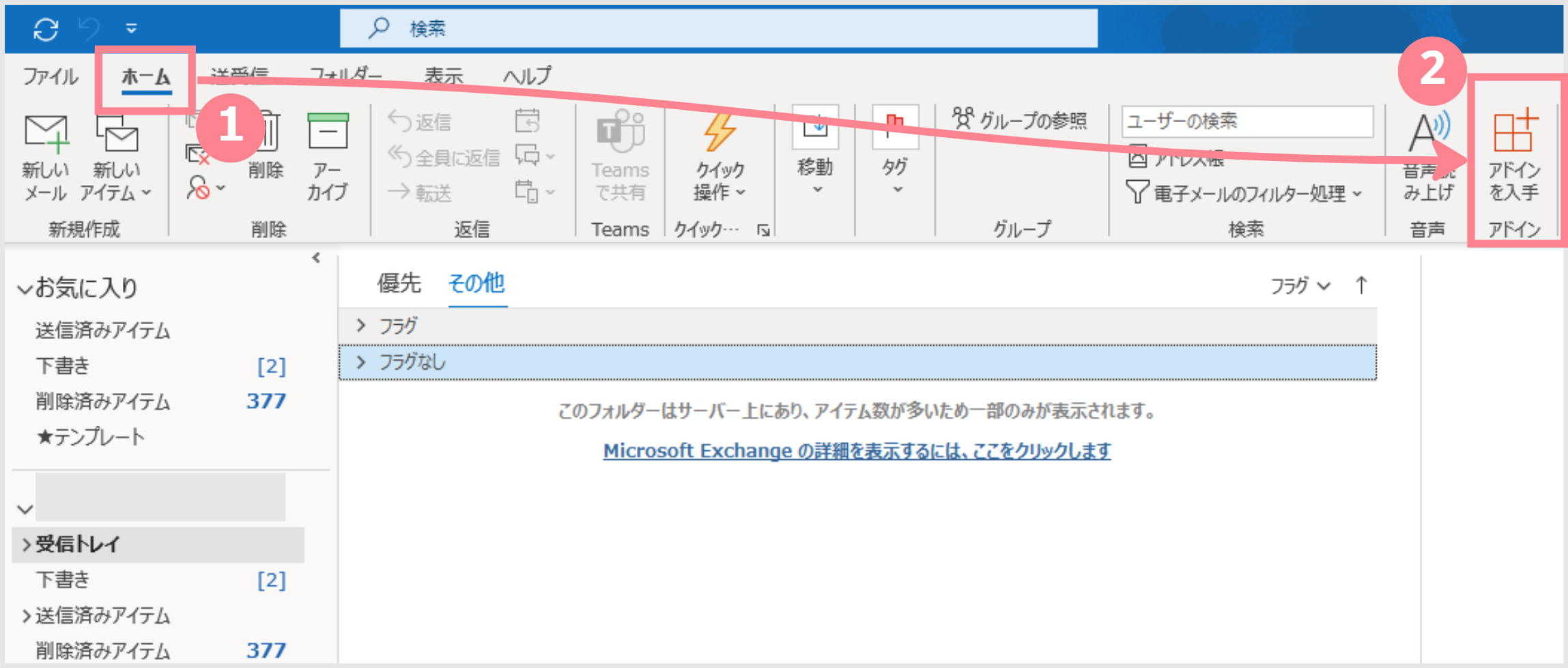Screen dimensions: 1568x668
Task: Open the タグ flag dropdown
Action: [896, 151]
